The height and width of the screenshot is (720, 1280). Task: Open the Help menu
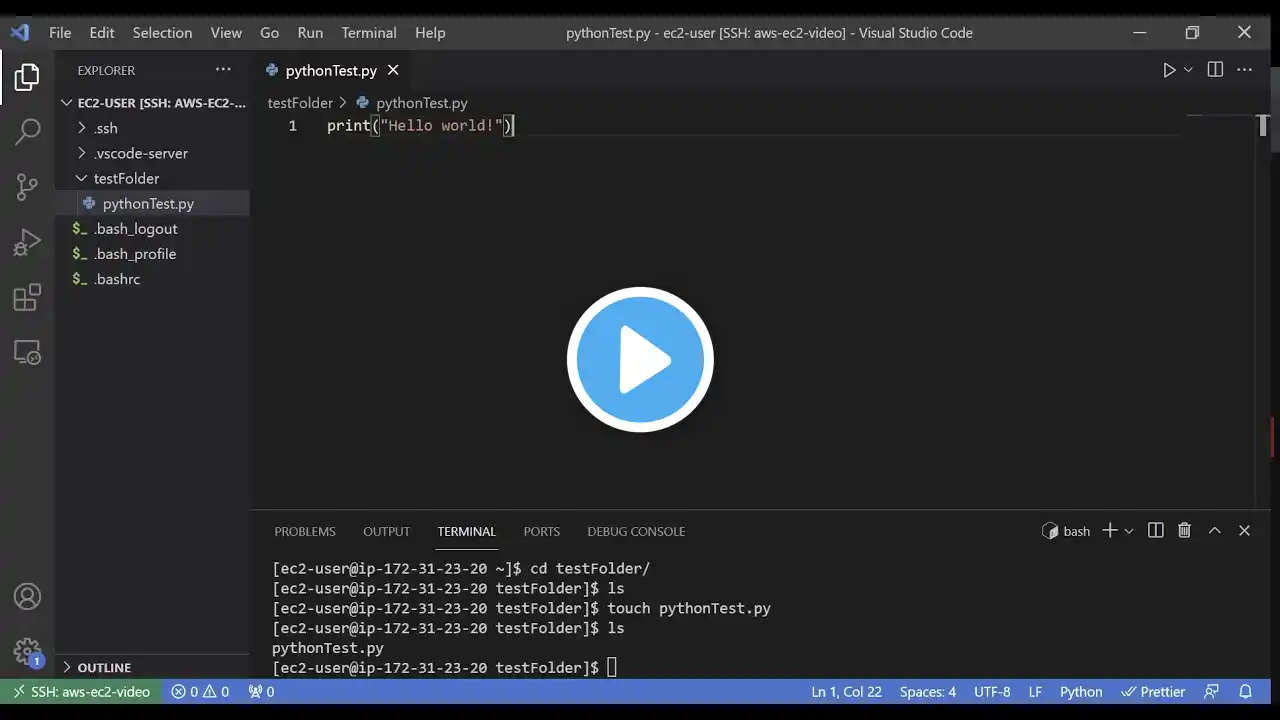point(430,32)
